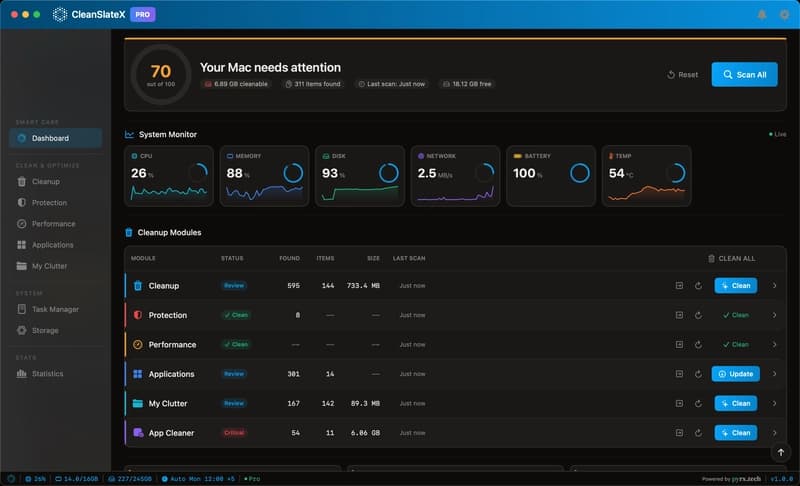Image resolution: width=800 pixels, height=486 pixels.
Task: Click Clean button in Cleanup row
Action: click(736, 286)
